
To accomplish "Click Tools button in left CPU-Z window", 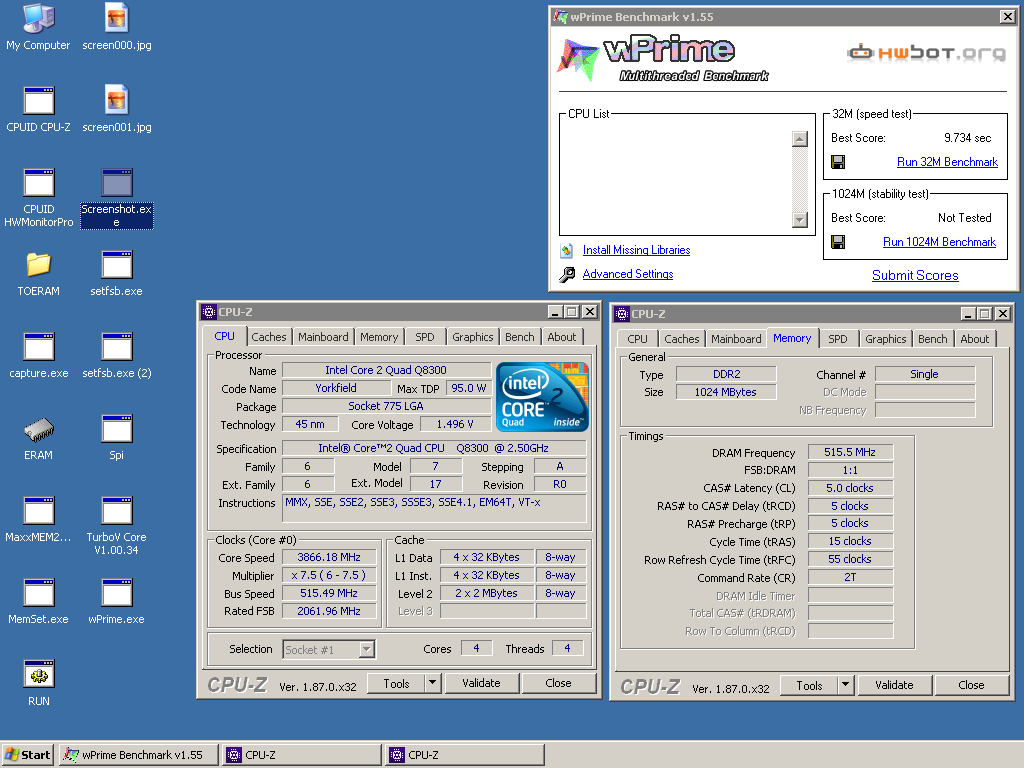I will (x=396, y=683).
